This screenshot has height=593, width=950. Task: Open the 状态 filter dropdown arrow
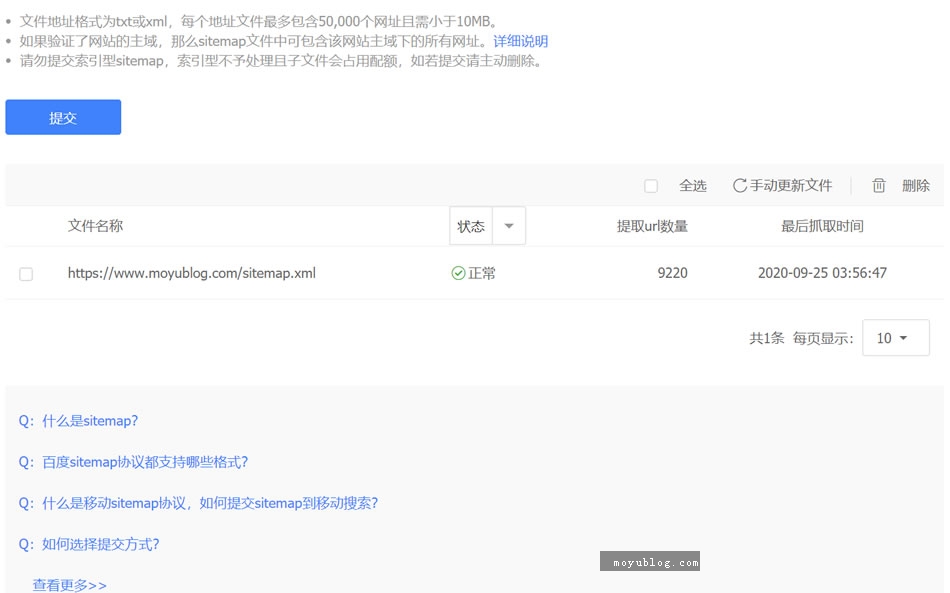click(x=508, y=225)
